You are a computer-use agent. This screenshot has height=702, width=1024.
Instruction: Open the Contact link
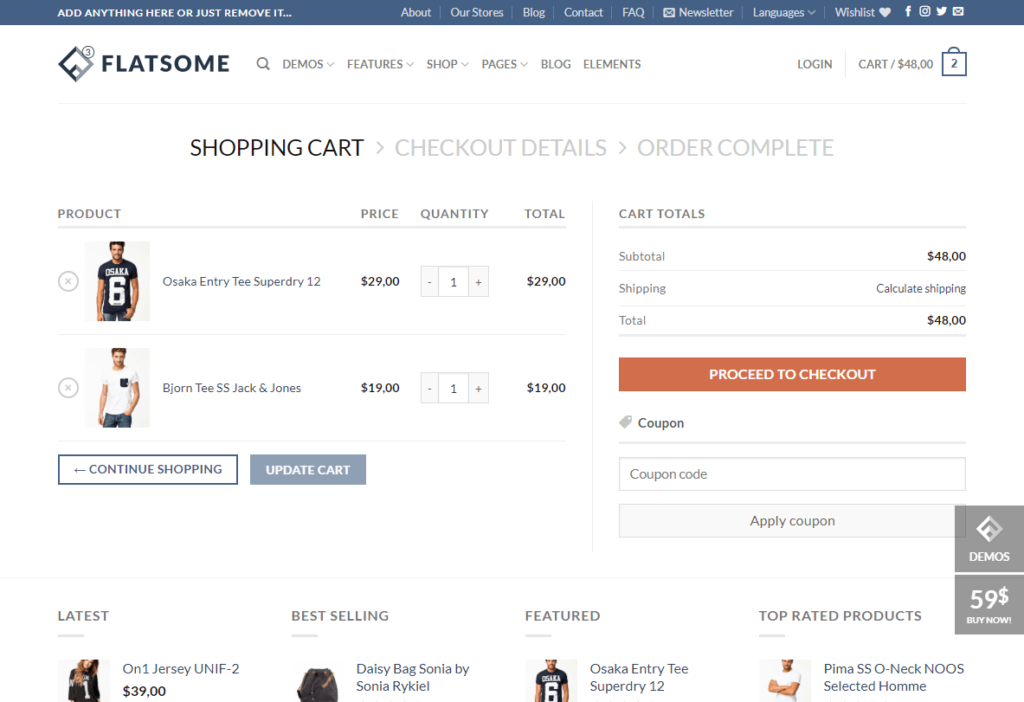pos(583,12)
